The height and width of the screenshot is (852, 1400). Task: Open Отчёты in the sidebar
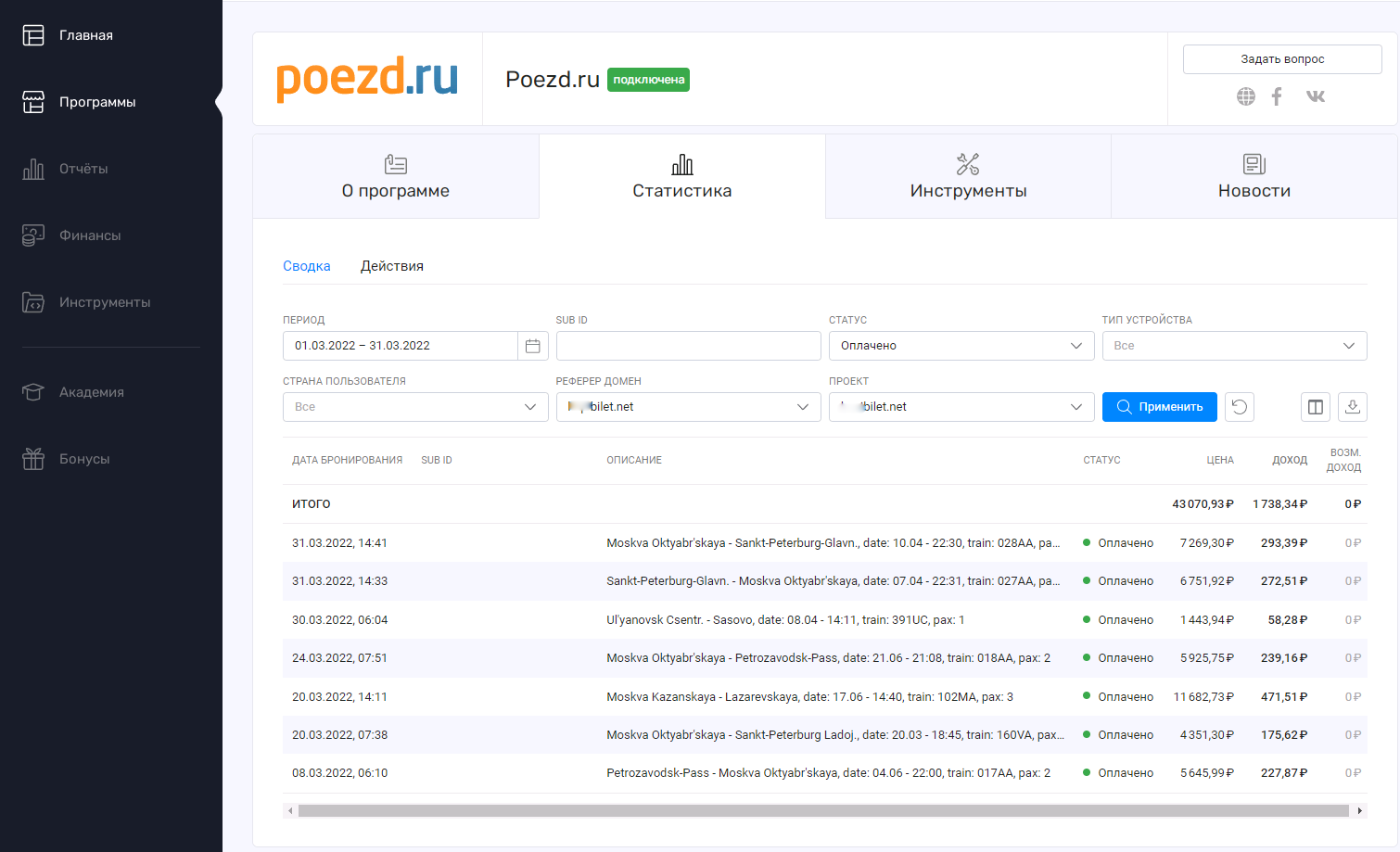click(83, 169)
